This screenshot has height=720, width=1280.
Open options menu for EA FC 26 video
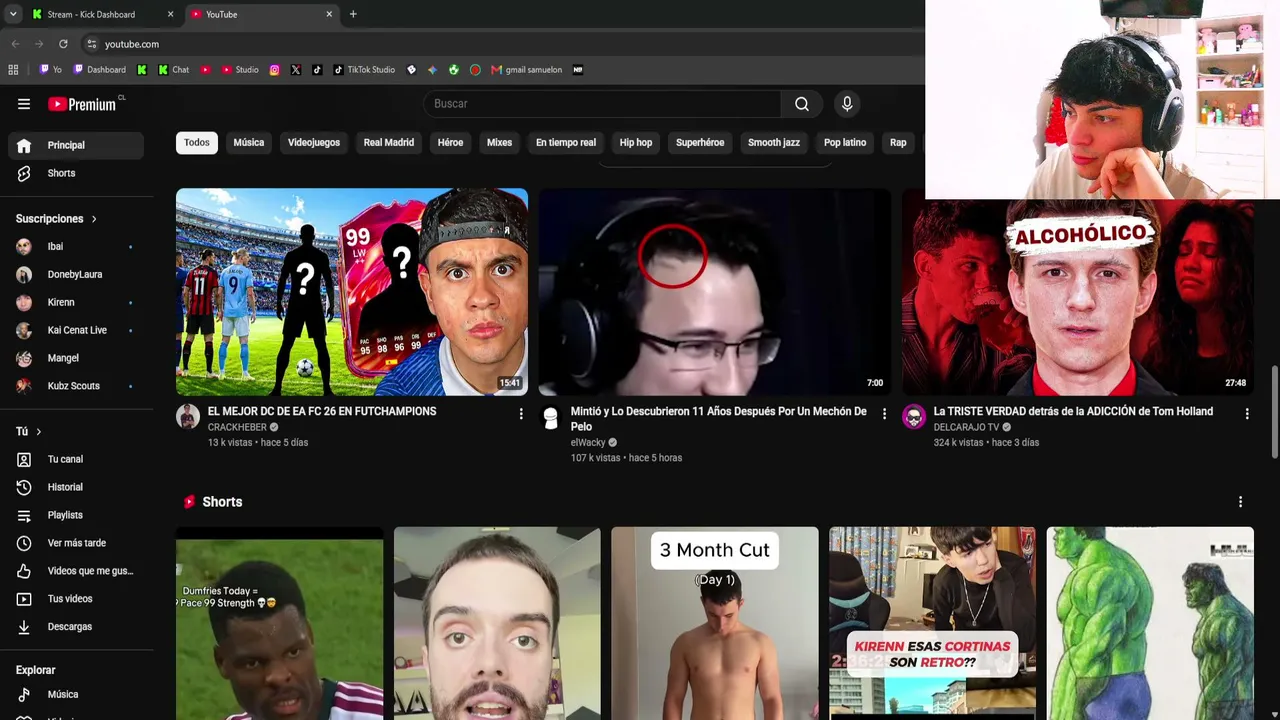[521, 414]
